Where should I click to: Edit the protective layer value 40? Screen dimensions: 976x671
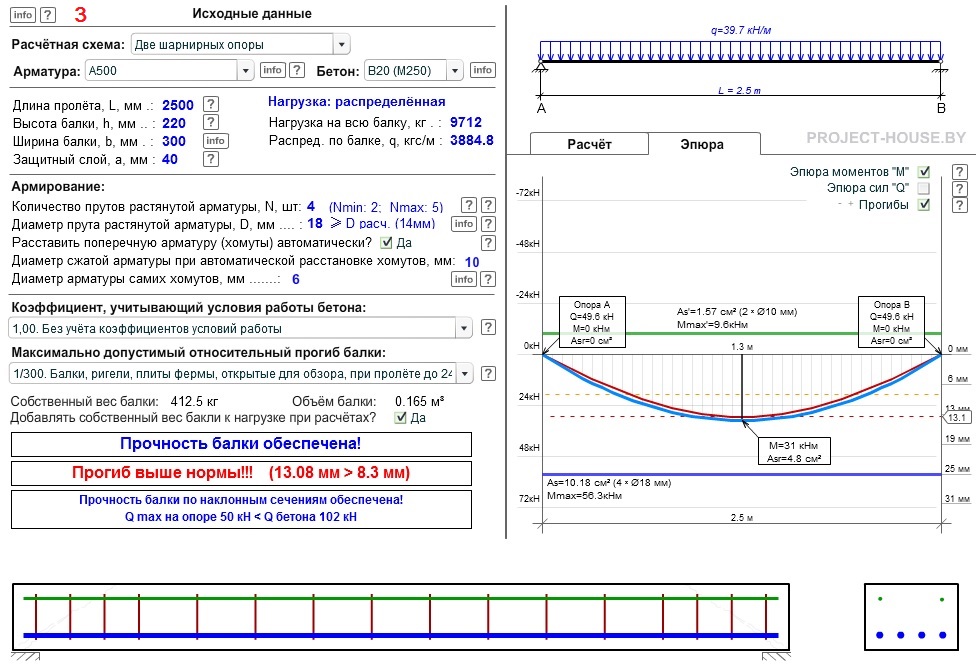(169, 159)
